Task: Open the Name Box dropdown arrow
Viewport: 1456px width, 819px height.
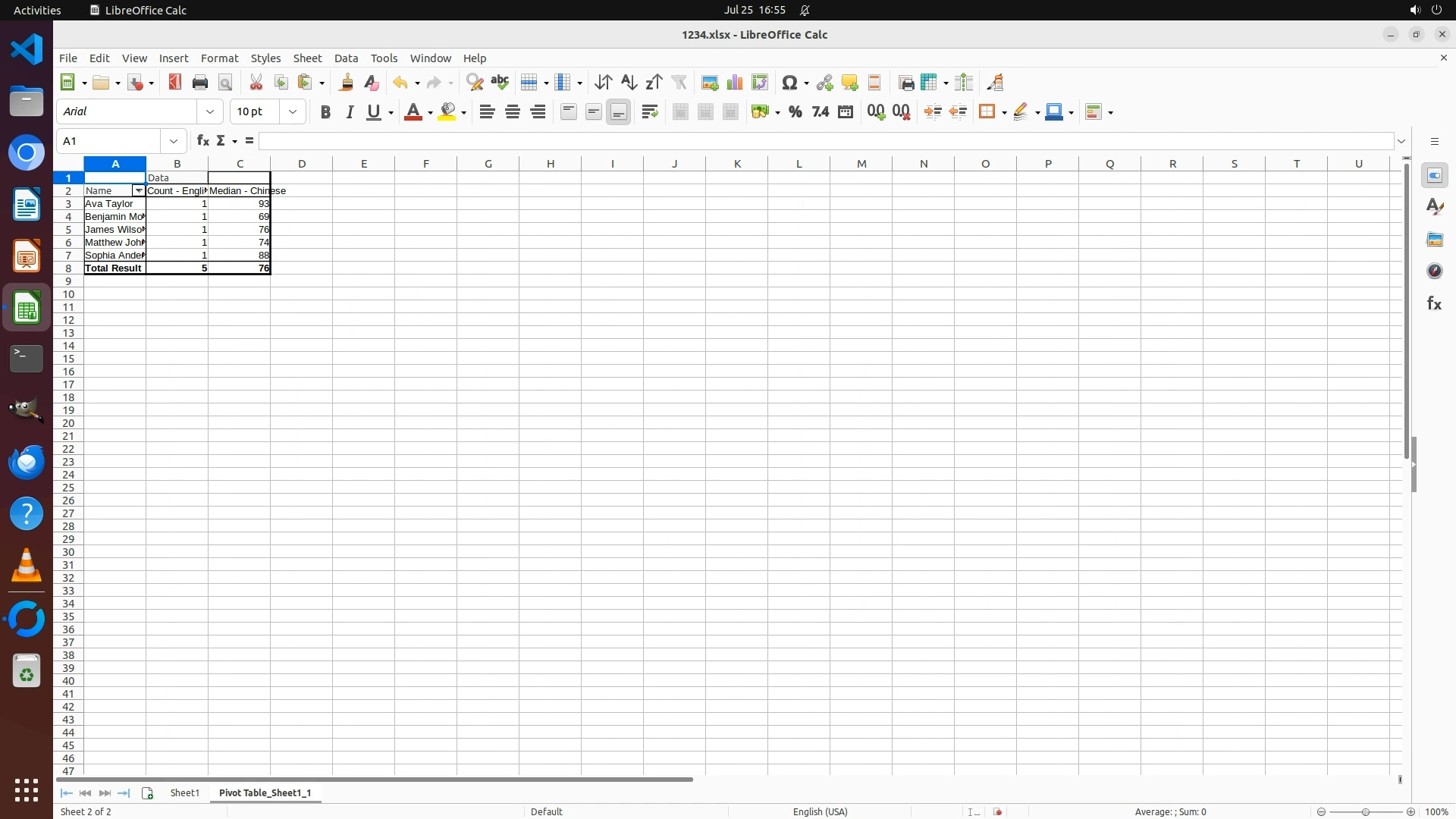Action: (x=174, y=141)
